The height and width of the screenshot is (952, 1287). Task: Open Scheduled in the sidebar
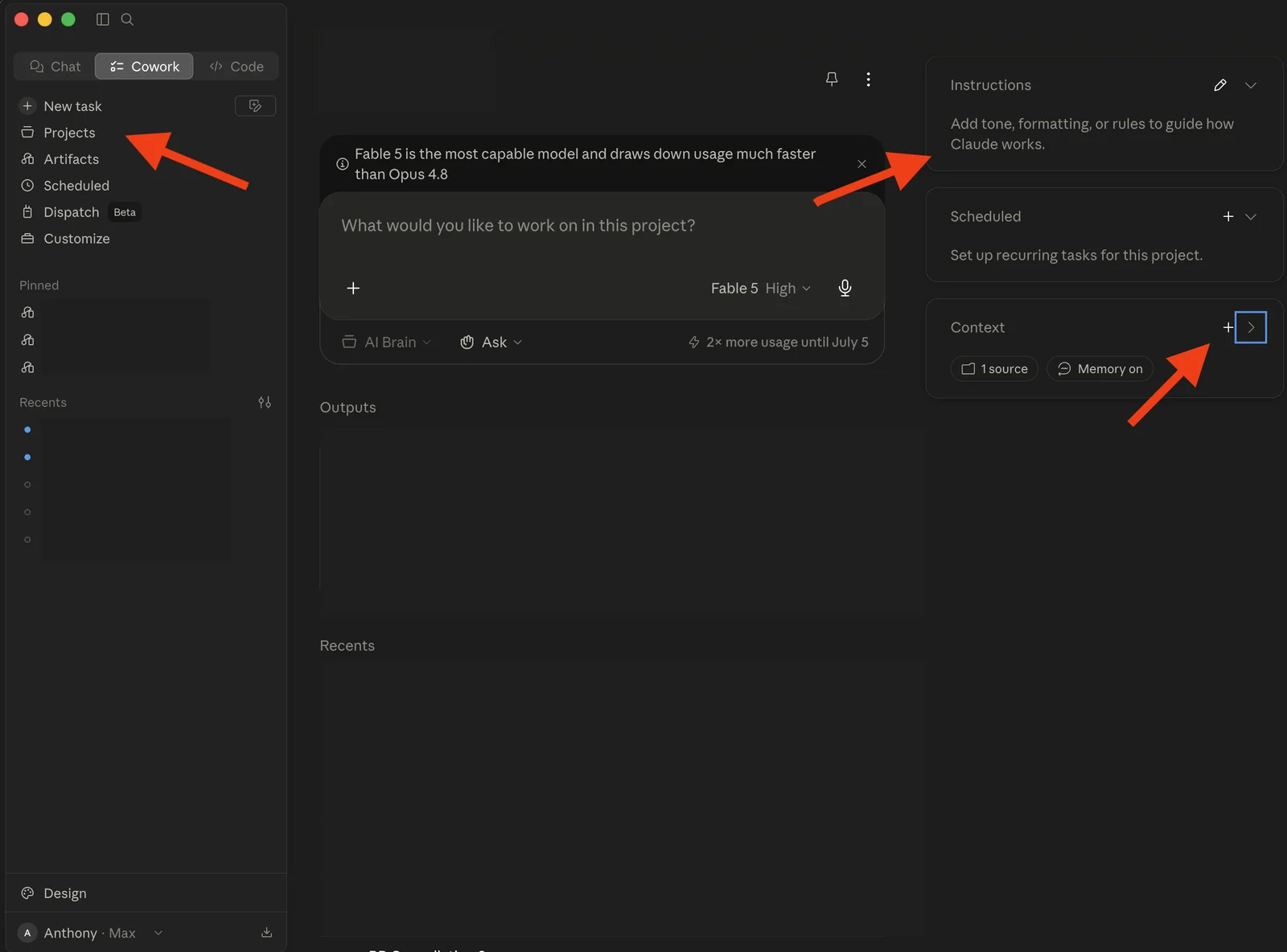click(76, 186)
